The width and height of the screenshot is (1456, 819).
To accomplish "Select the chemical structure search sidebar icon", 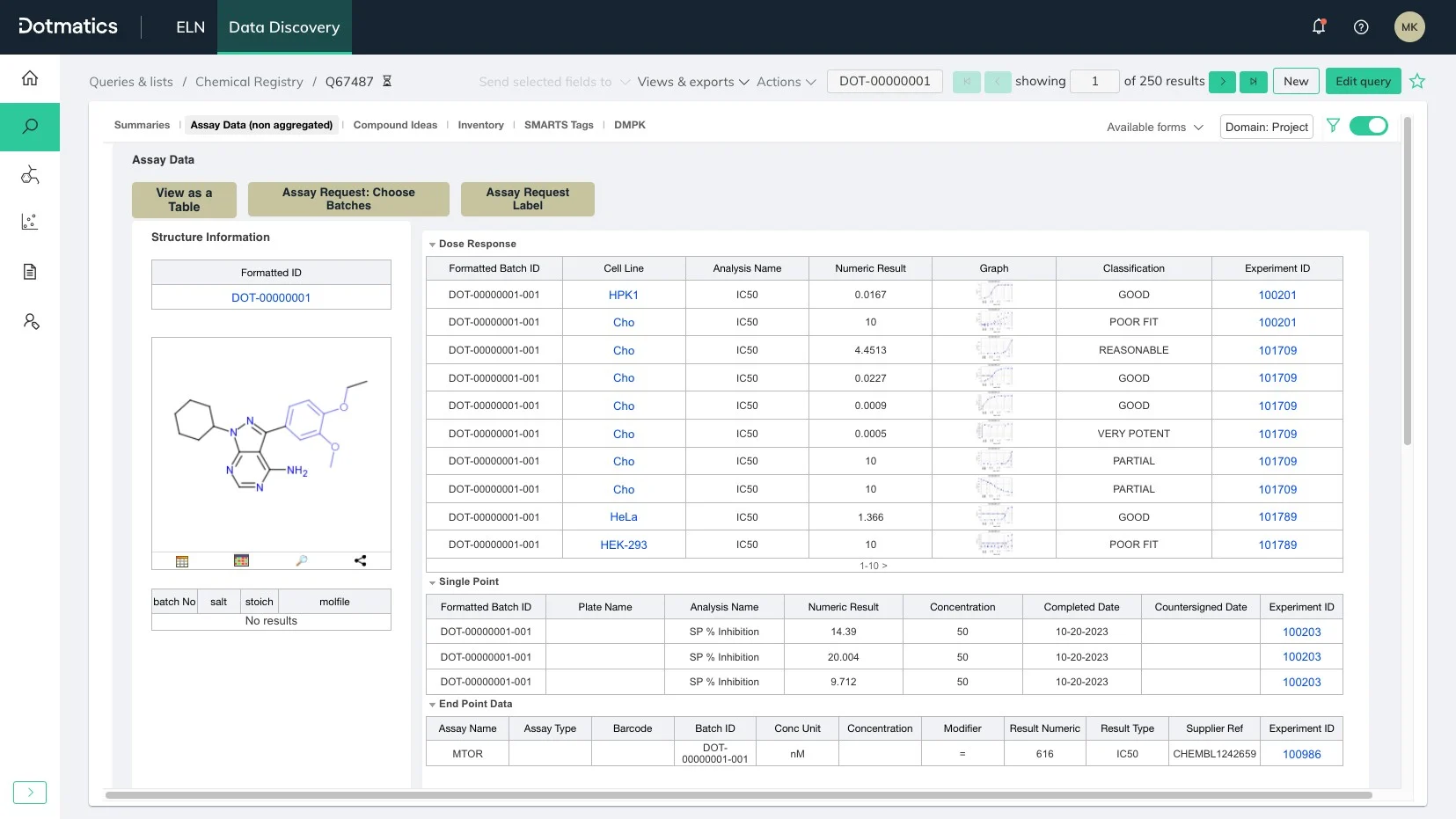I will (29, 175).
